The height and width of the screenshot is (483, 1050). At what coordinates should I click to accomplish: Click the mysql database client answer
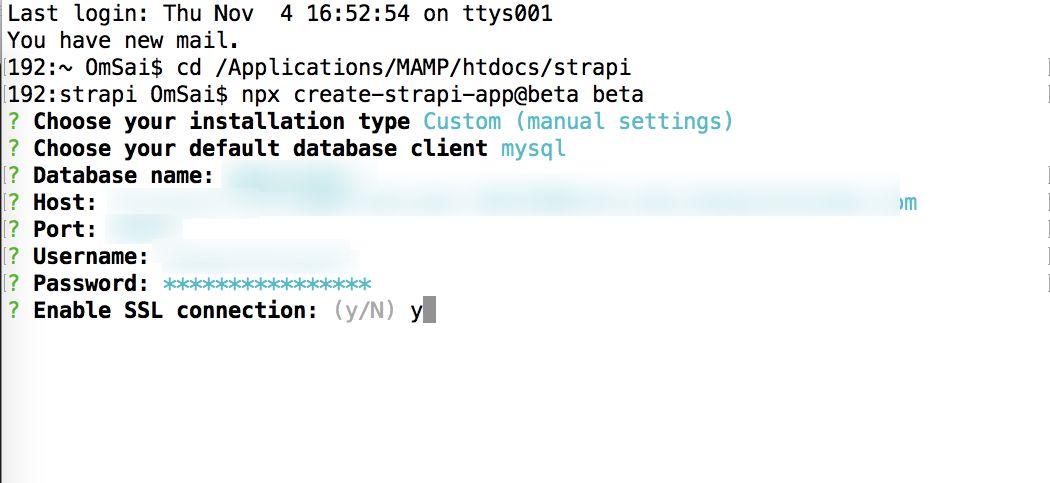tap(533, 149)
